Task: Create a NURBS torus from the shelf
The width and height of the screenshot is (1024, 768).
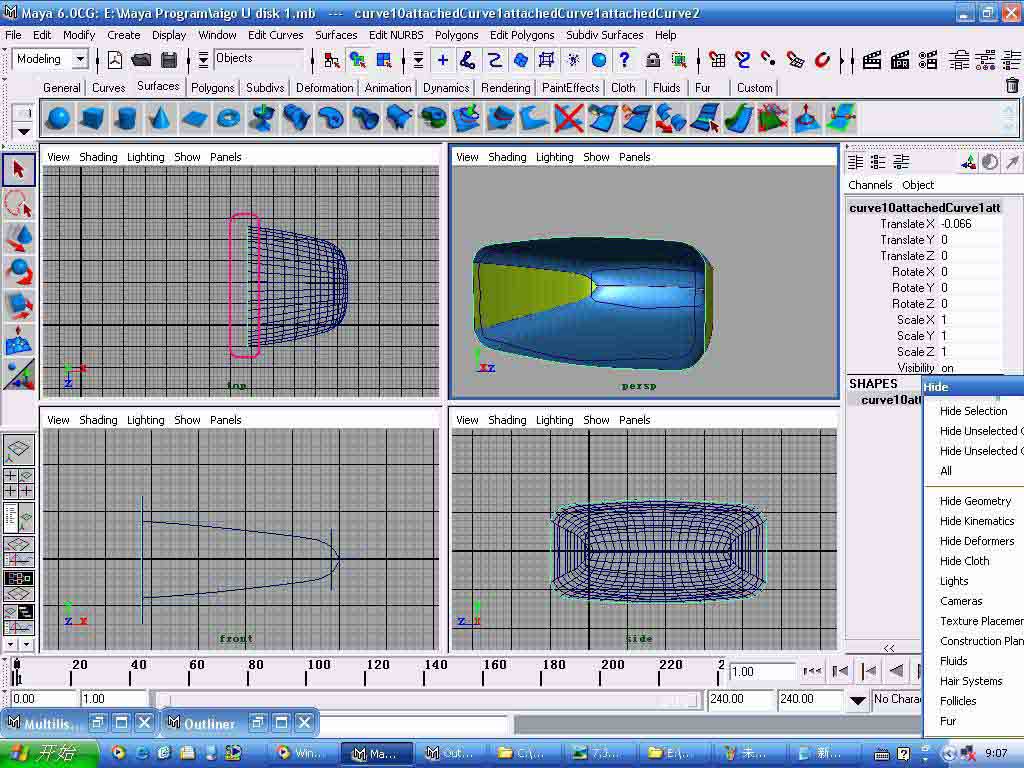Action: 228,119
